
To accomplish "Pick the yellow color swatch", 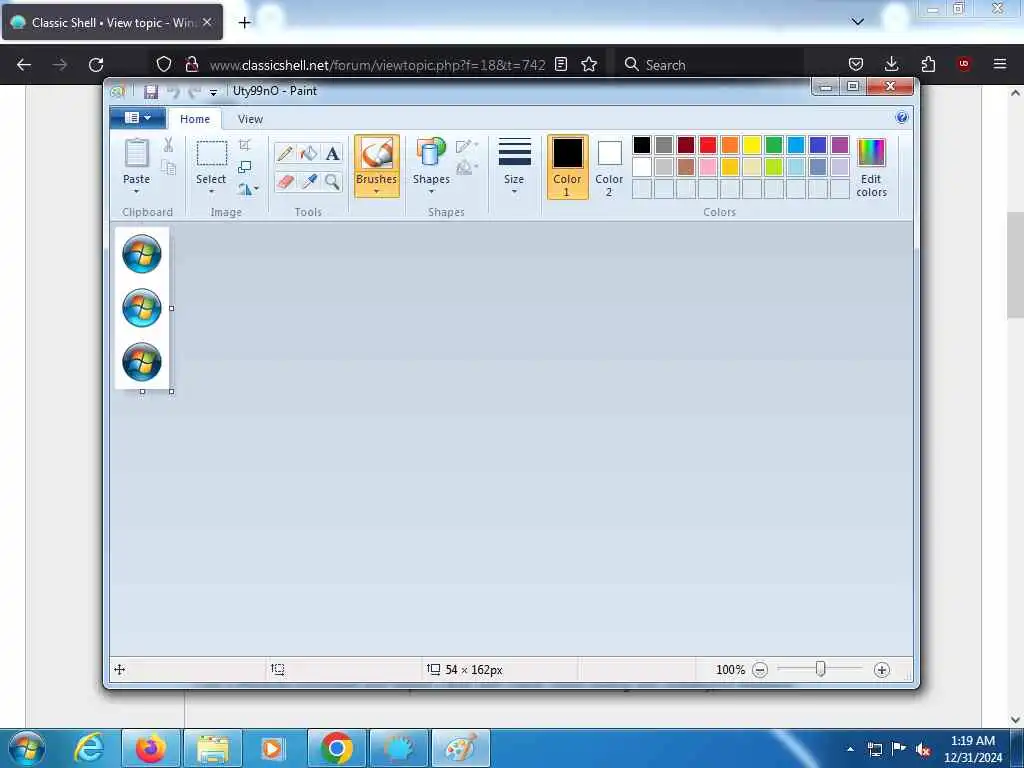I will [752, 145].
